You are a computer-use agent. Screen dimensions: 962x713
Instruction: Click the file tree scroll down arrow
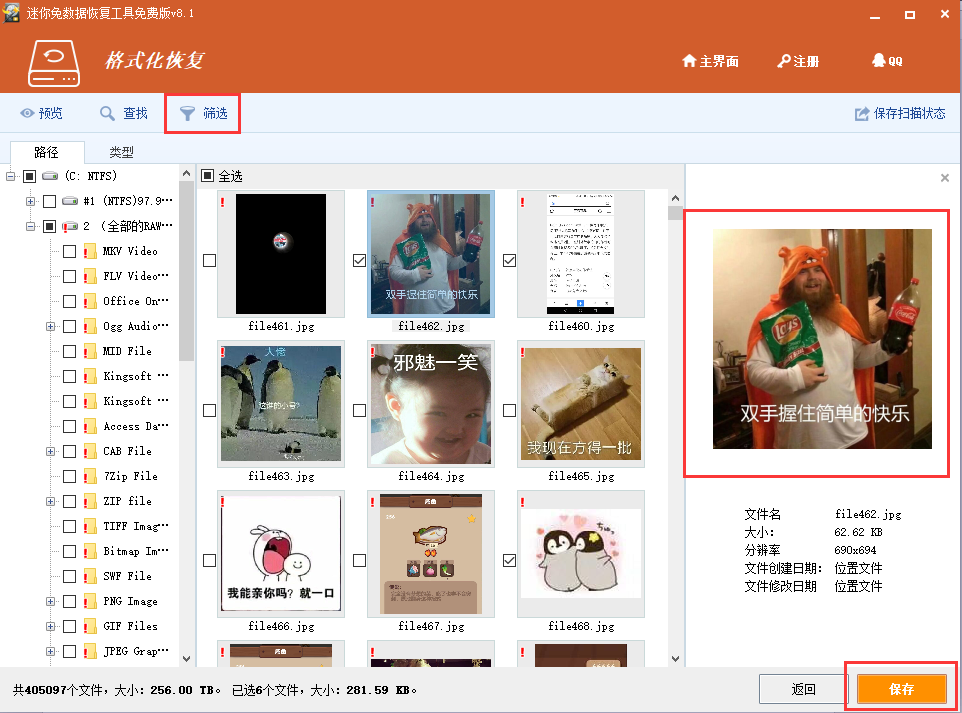[x=187, y=659]
